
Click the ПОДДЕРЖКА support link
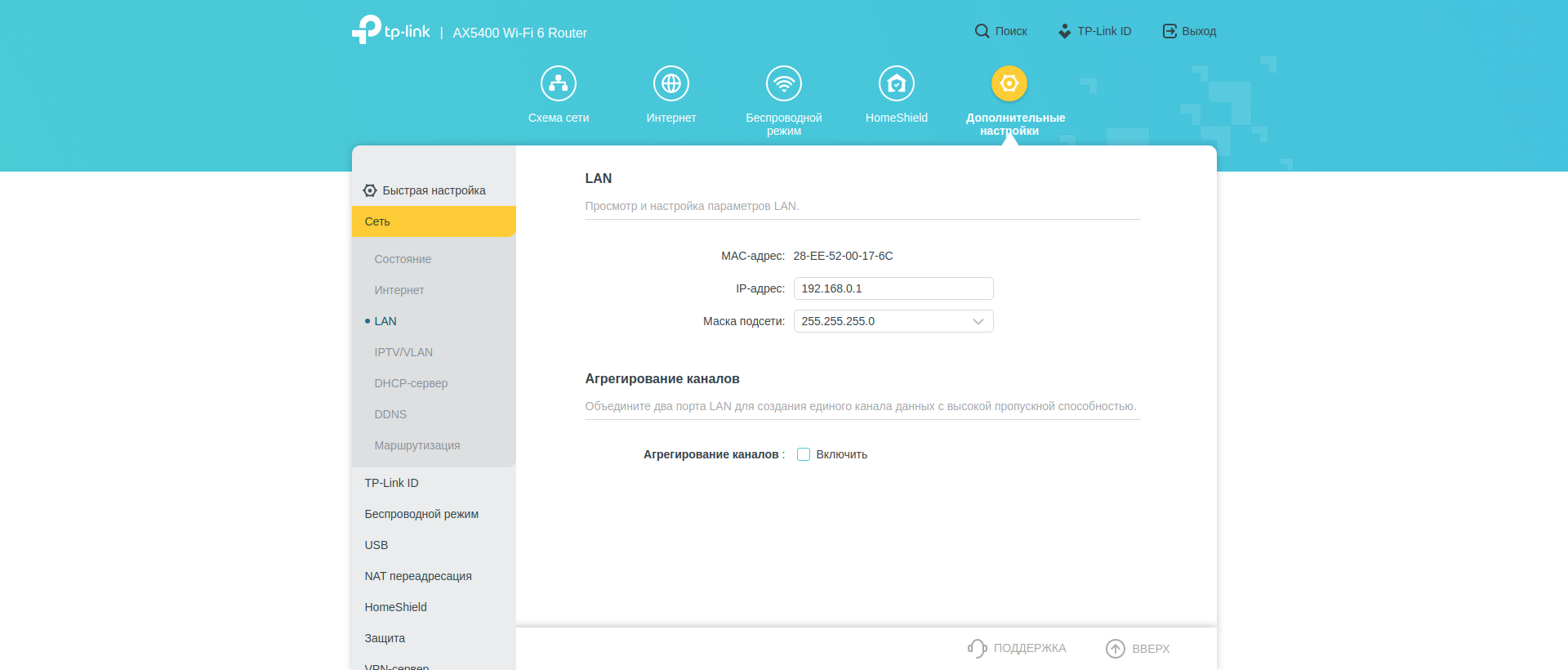pyautogui.click(x=1018, y=648)
